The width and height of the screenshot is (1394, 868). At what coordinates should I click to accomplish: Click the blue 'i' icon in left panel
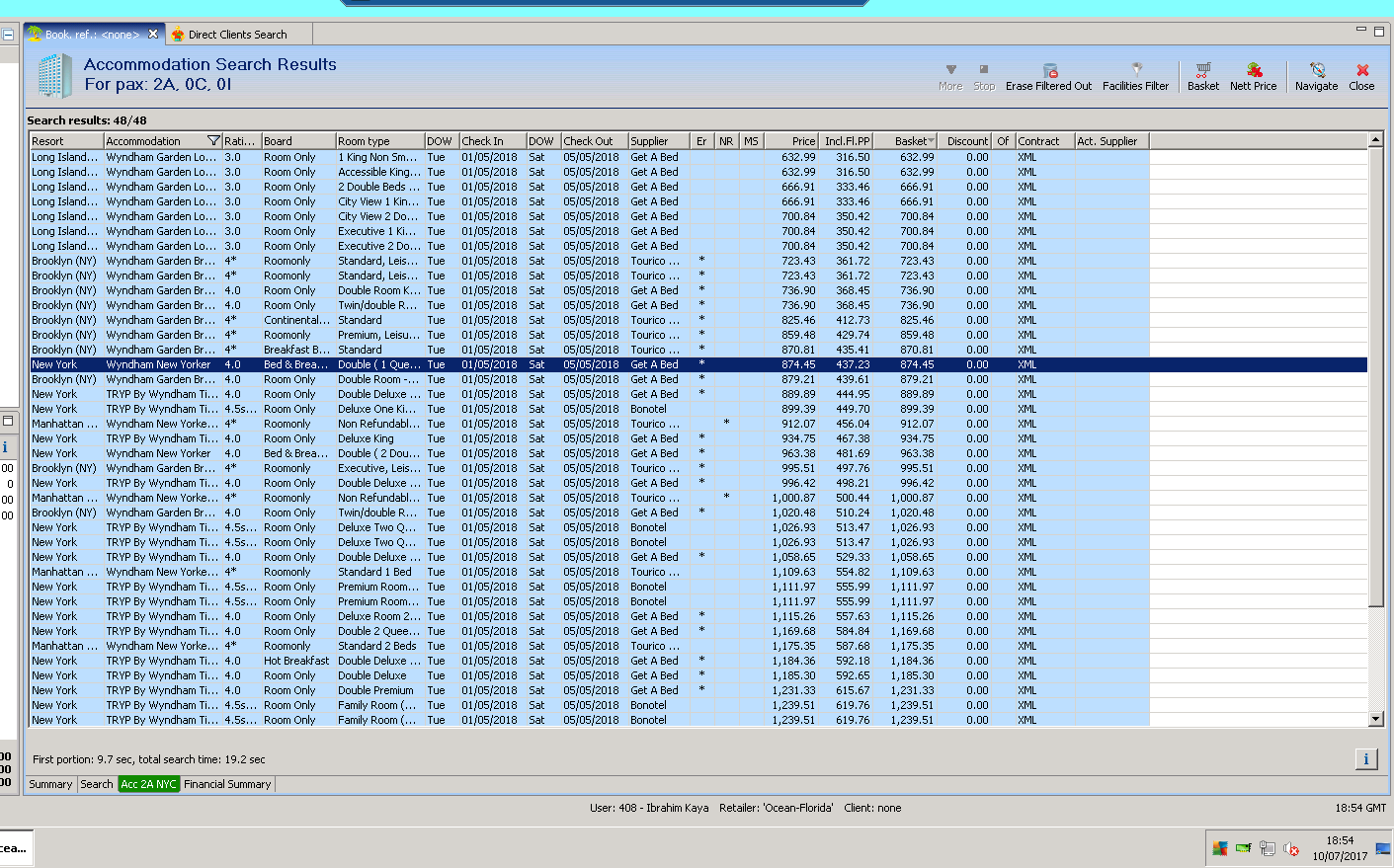click(6, 447)
